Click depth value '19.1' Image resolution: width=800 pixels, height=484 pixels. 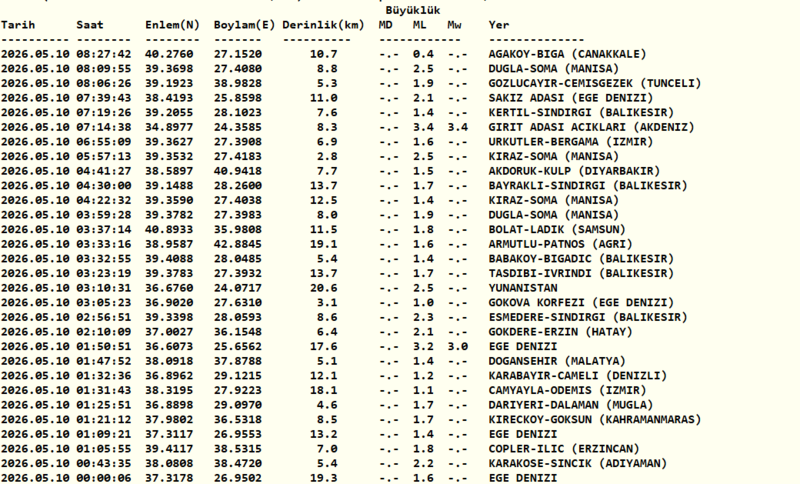323,244
